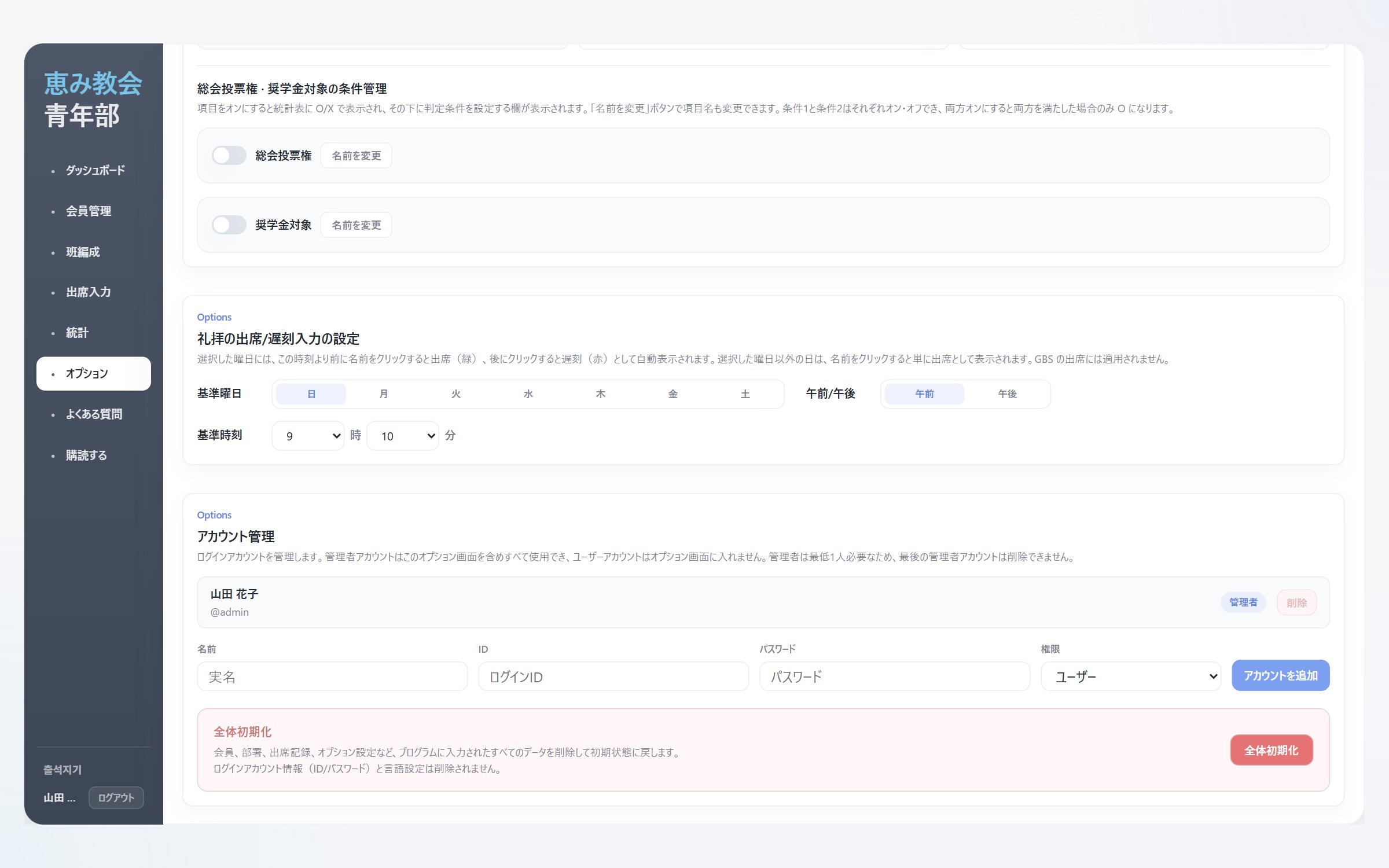The height and width of the screenshot is (868, 1389).
Task: Click the 恵み教会 青年部 title
Action: 93,100
